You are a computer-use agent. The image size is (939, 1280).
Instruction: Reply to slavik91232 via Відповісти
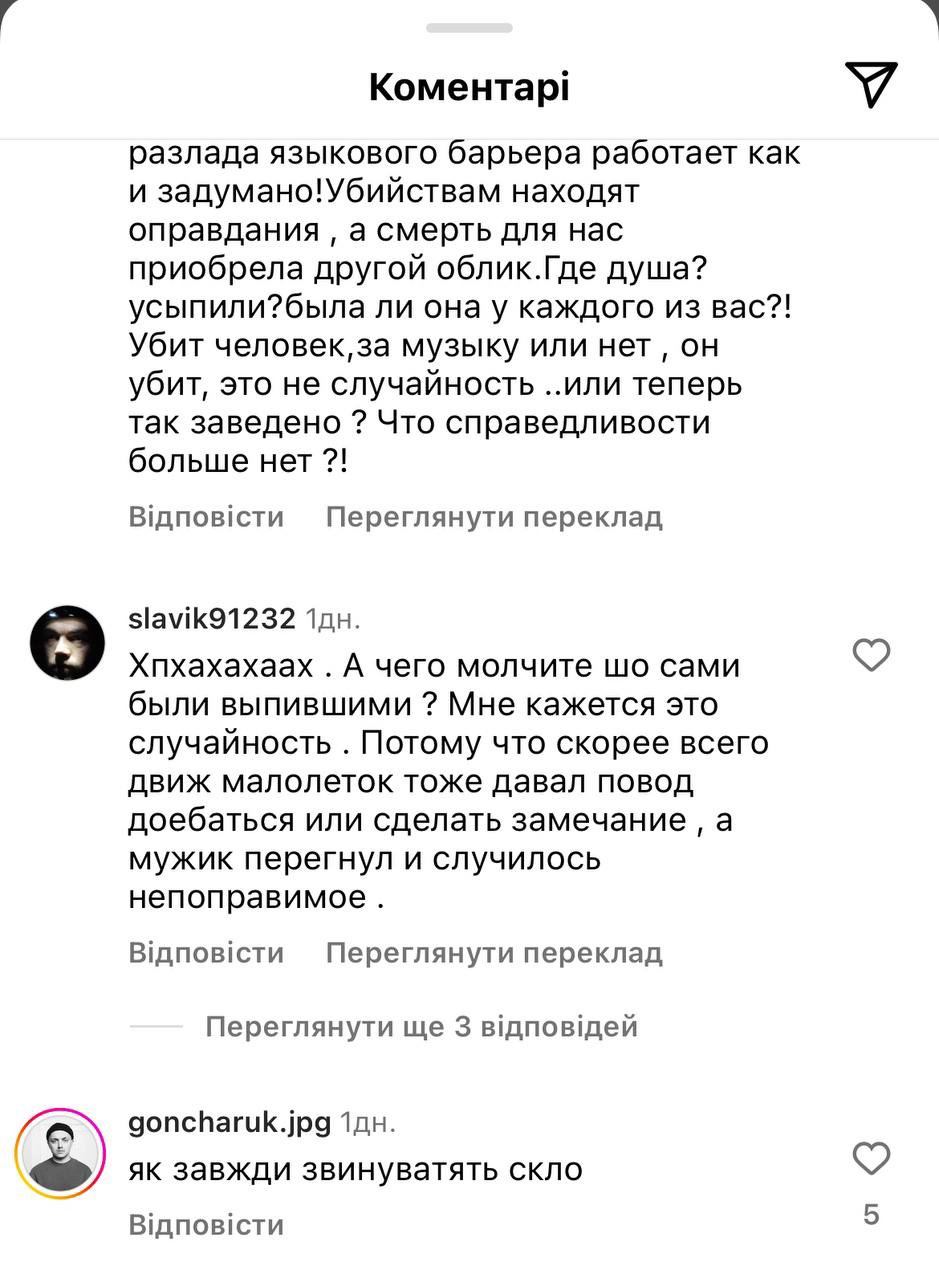205,953
